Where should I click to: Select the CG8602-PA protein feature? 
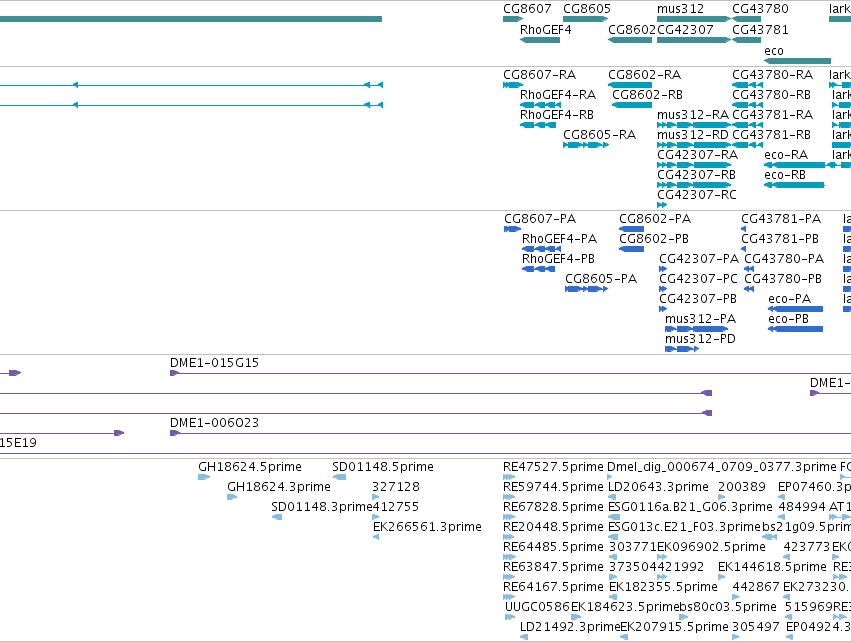coord(631,228)
